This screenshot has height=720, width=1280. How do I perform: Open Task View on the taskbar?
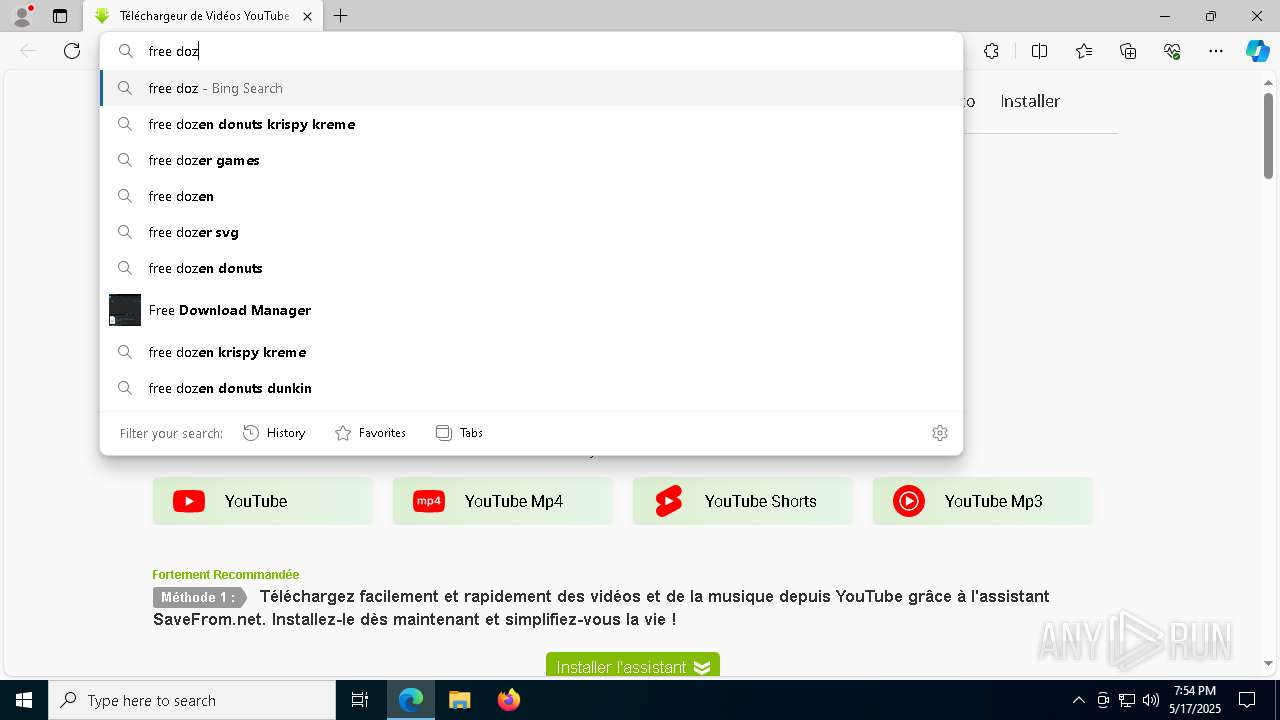pos(360,700)
